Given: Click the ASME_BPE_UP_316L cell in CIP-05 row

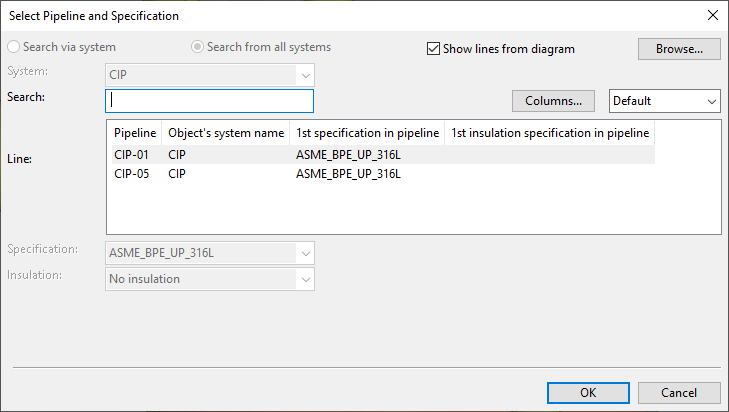Looking at the screenshot, I should pos(348,174).
